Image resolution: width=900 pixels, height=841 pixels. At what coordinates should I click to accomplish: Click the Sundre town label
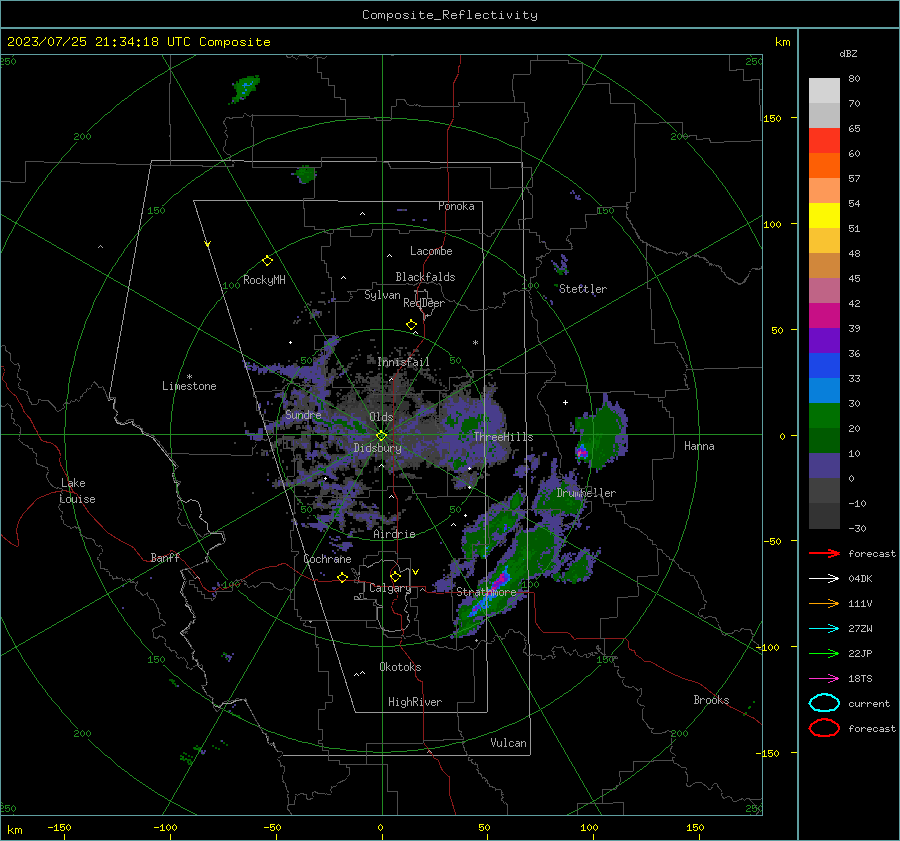(303, 415)
